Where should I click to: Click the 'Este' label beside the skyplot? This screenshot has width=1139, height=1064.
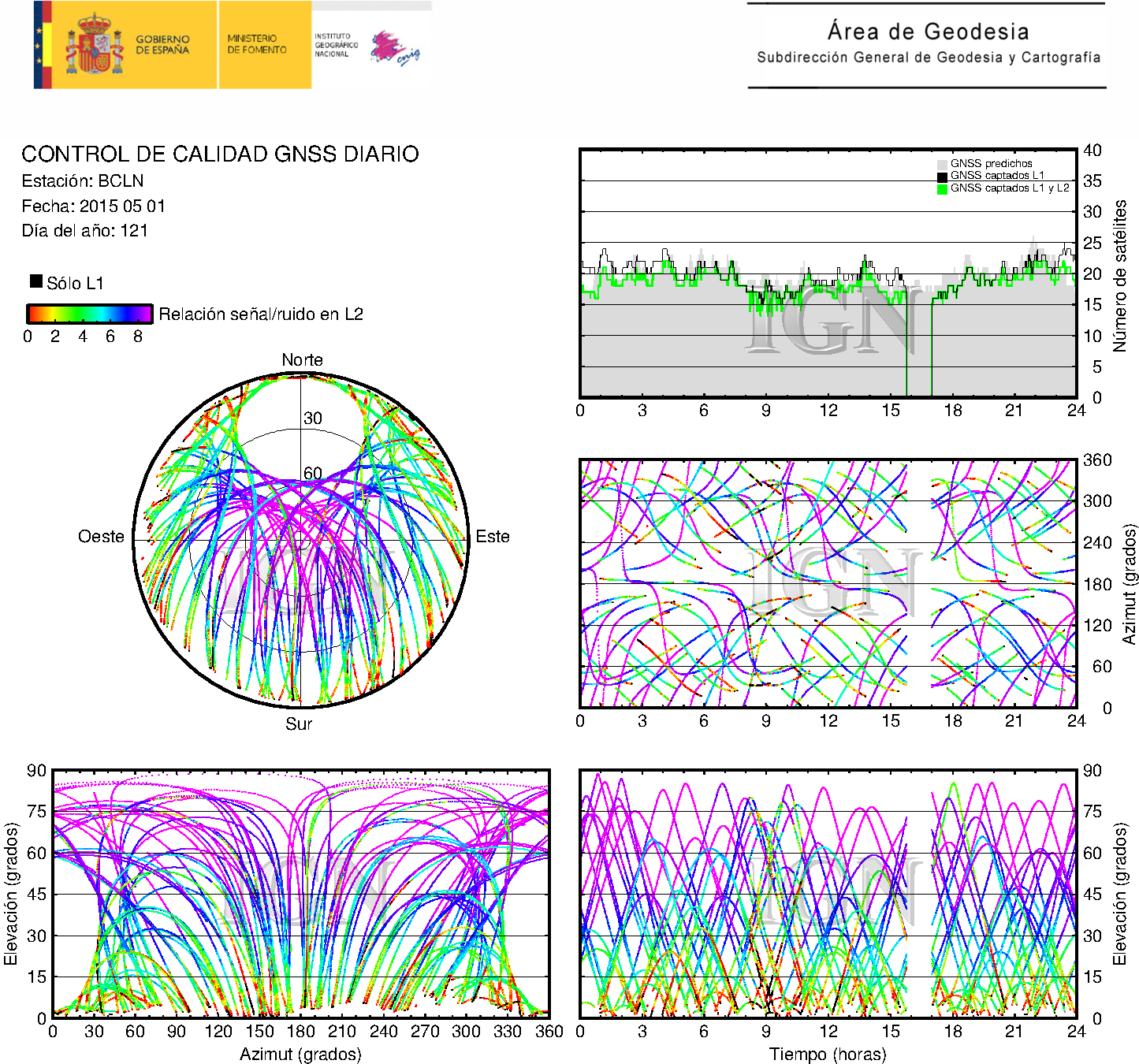click(x=493, y=537)
